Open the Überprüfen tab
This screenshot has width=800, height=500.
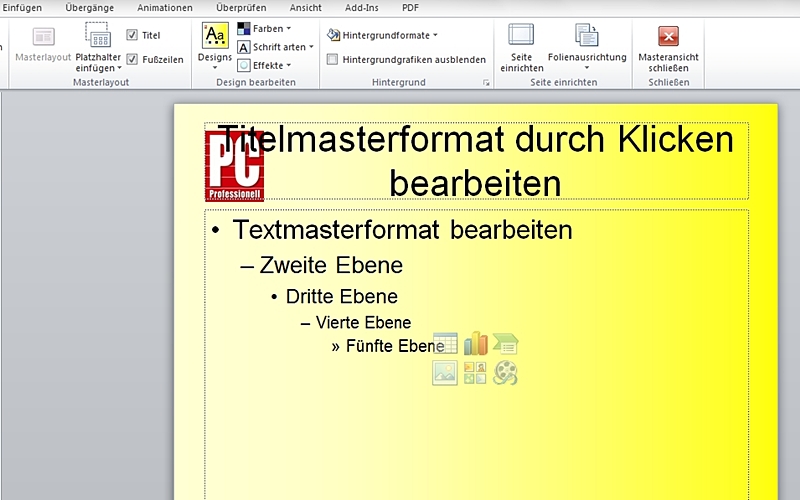[241, 8]
